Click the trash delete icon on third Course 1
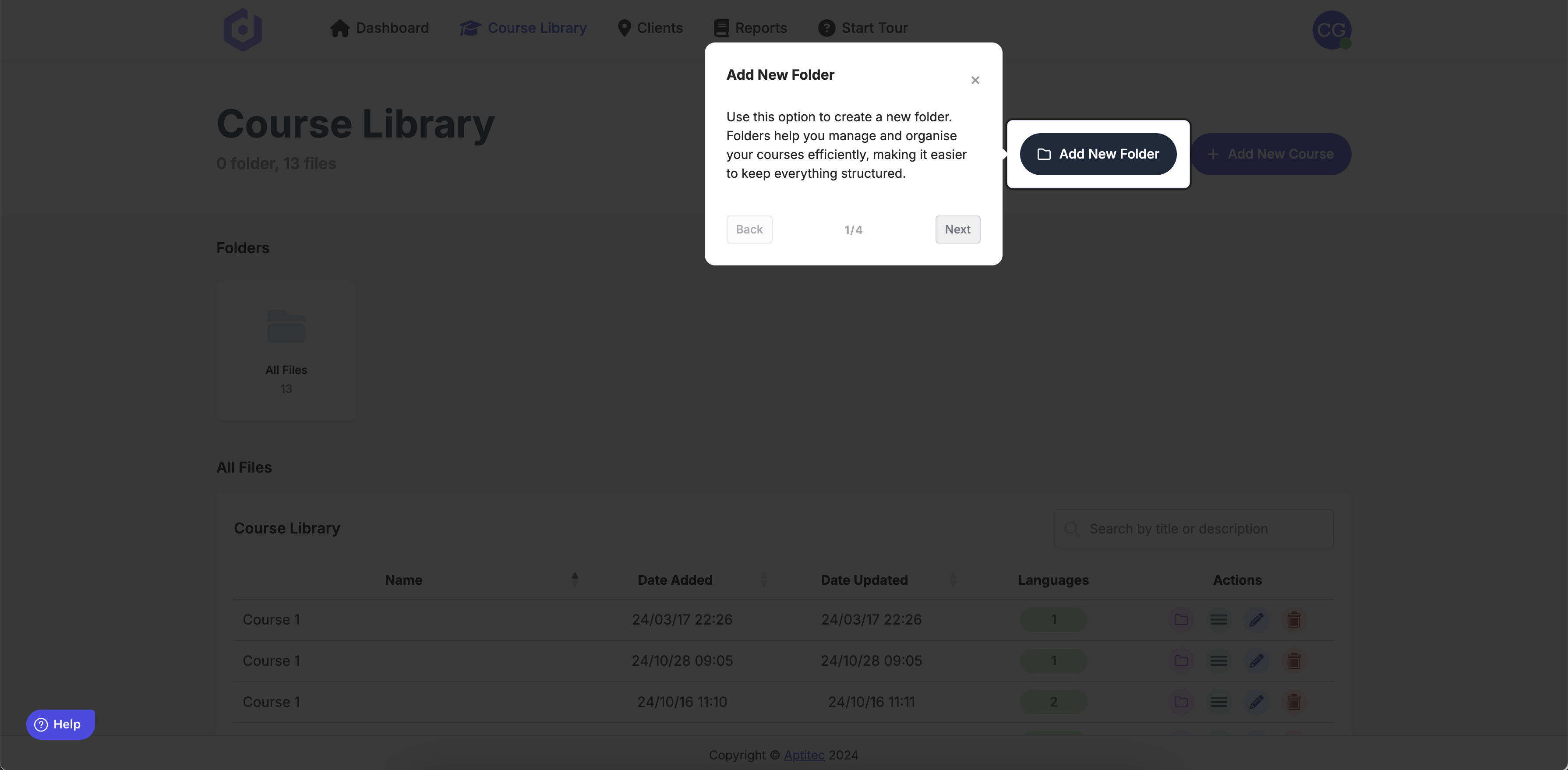Image resolution: width=1568 pixels, height=770 pixels. (1294, 702)
